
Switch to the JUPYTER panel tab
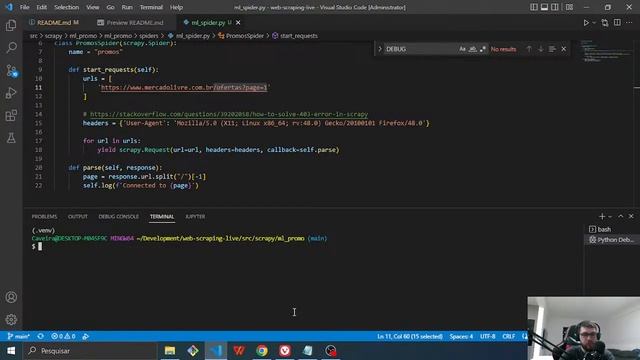[195, 216]
